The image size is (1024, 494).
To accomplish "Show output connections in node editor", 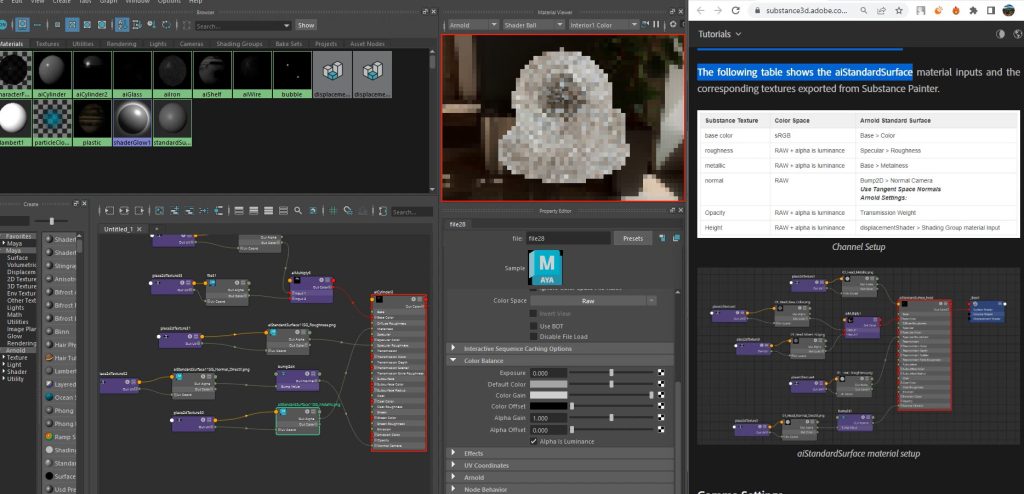I will (x=140, y=211).
